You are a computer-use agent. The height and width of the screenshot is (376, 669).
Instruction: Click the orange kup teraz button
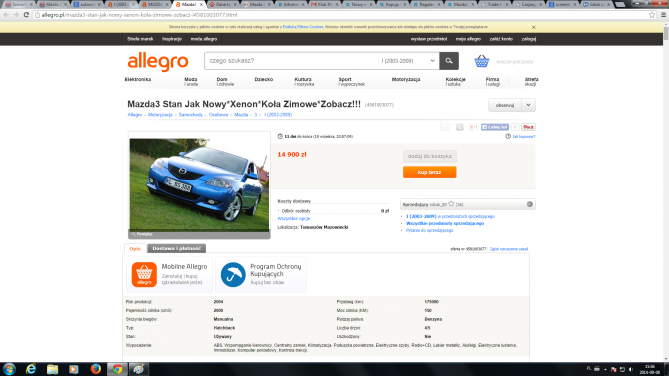click(429, 172)
